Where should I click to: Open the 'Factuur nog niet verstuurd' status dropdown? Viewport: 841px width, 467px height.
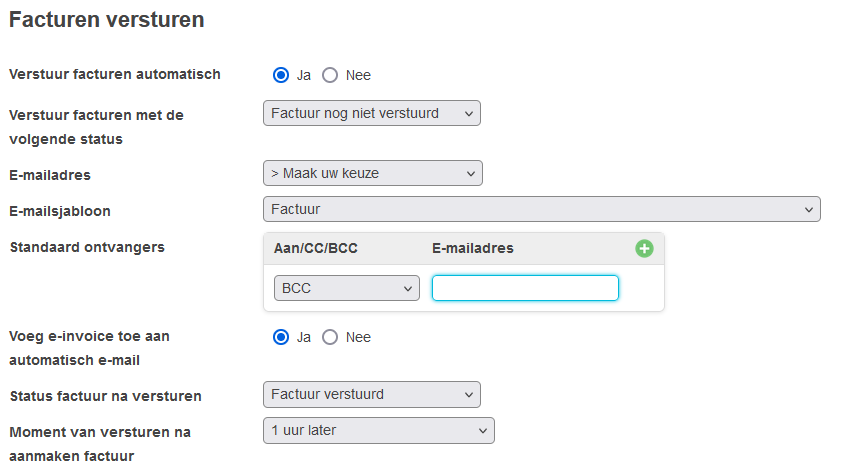click(371, 113)
